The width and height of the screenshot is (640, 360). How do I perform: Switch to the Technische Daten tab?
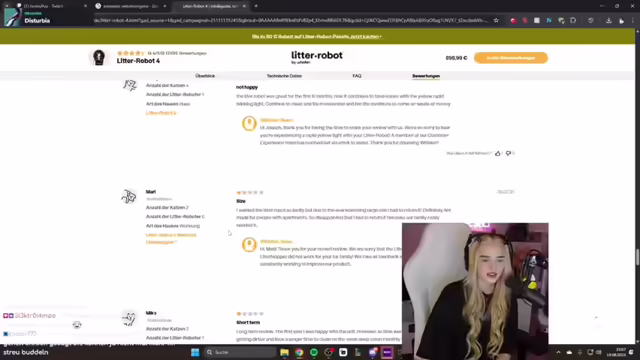[284, 76]
